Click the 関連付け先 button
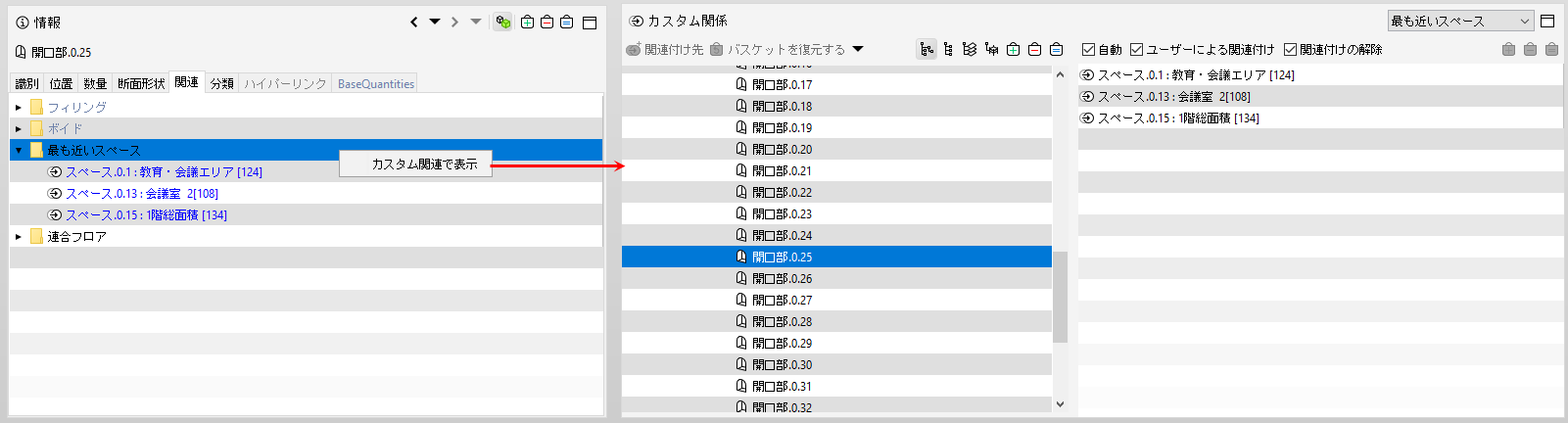This screenshot has width=1568, height=423. tap(664, 49)
